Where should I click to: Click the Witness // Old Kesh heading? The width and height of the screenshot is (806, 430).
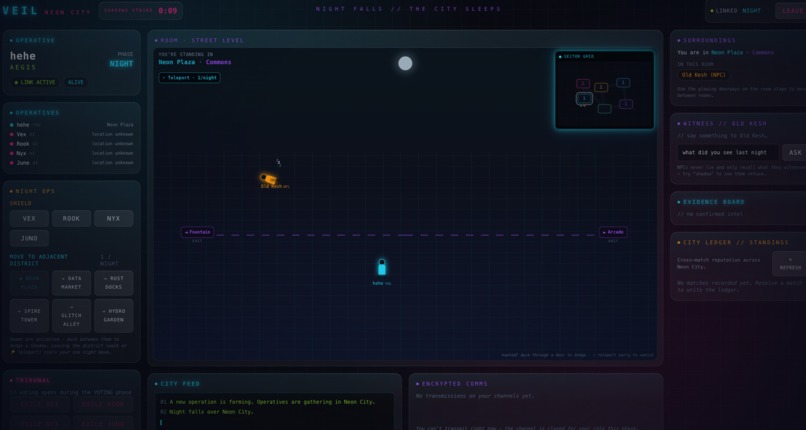[725, 124]
